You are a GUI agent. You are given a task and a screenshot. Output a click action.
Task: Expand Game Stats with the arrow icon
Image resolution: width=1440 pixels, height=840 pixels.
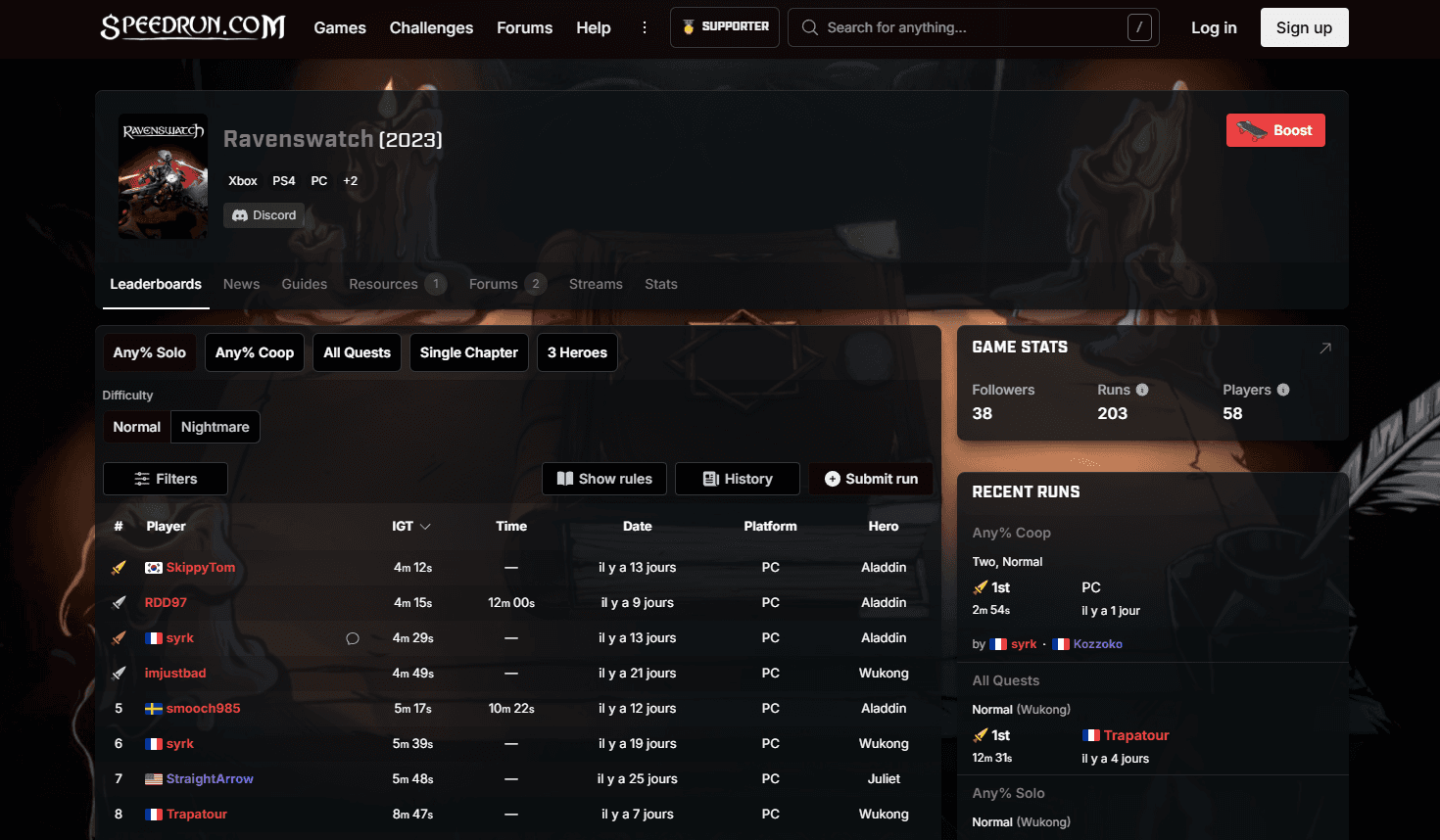click(1325, 348)
